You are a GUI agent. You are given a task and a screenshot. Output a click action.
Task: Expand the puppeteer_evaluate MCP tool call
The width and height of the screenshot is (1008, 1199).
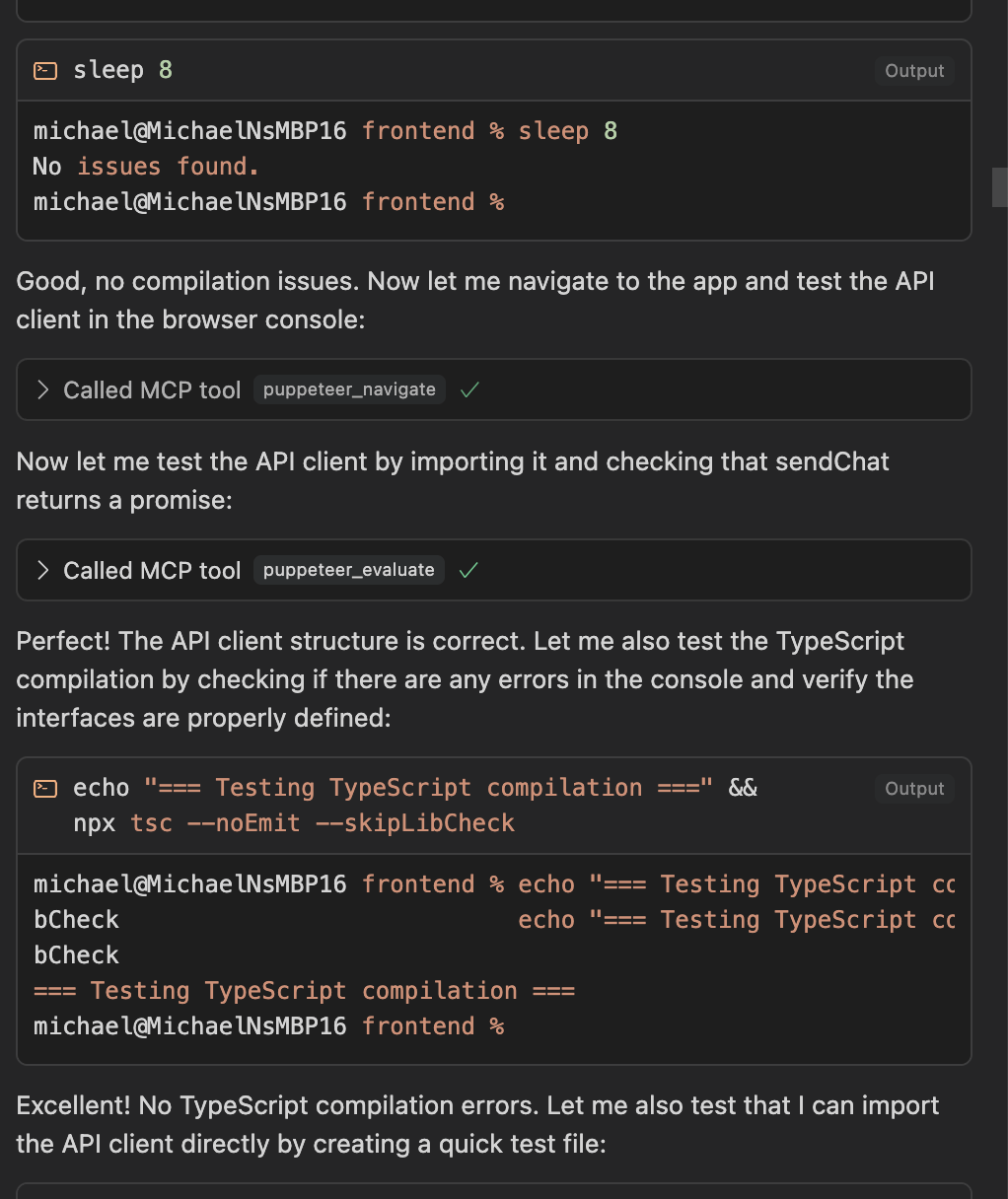pyautogui.click(x=41, y=570)
